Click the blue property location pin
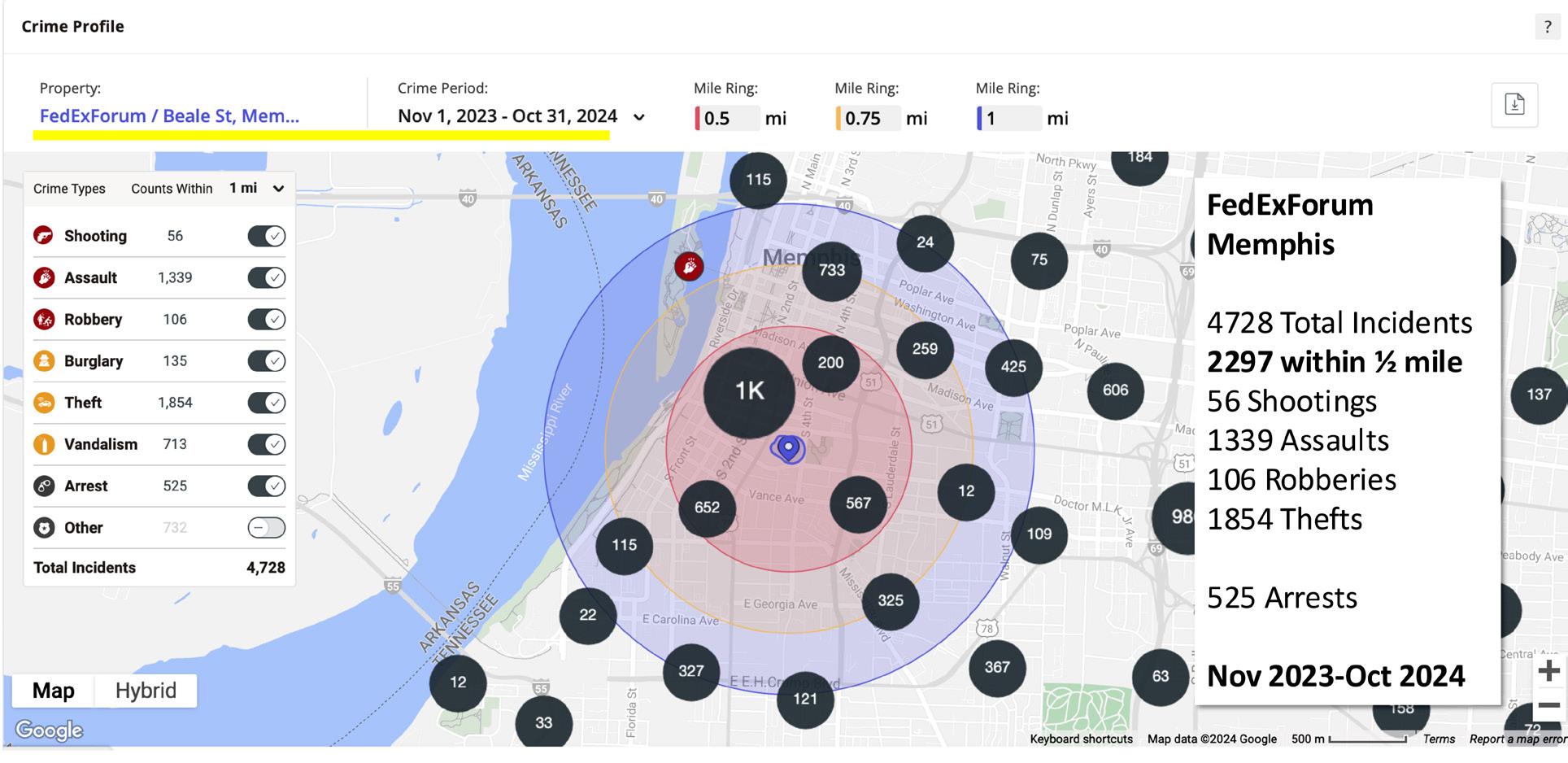The image size is (1568, 763). click(788, 448)
